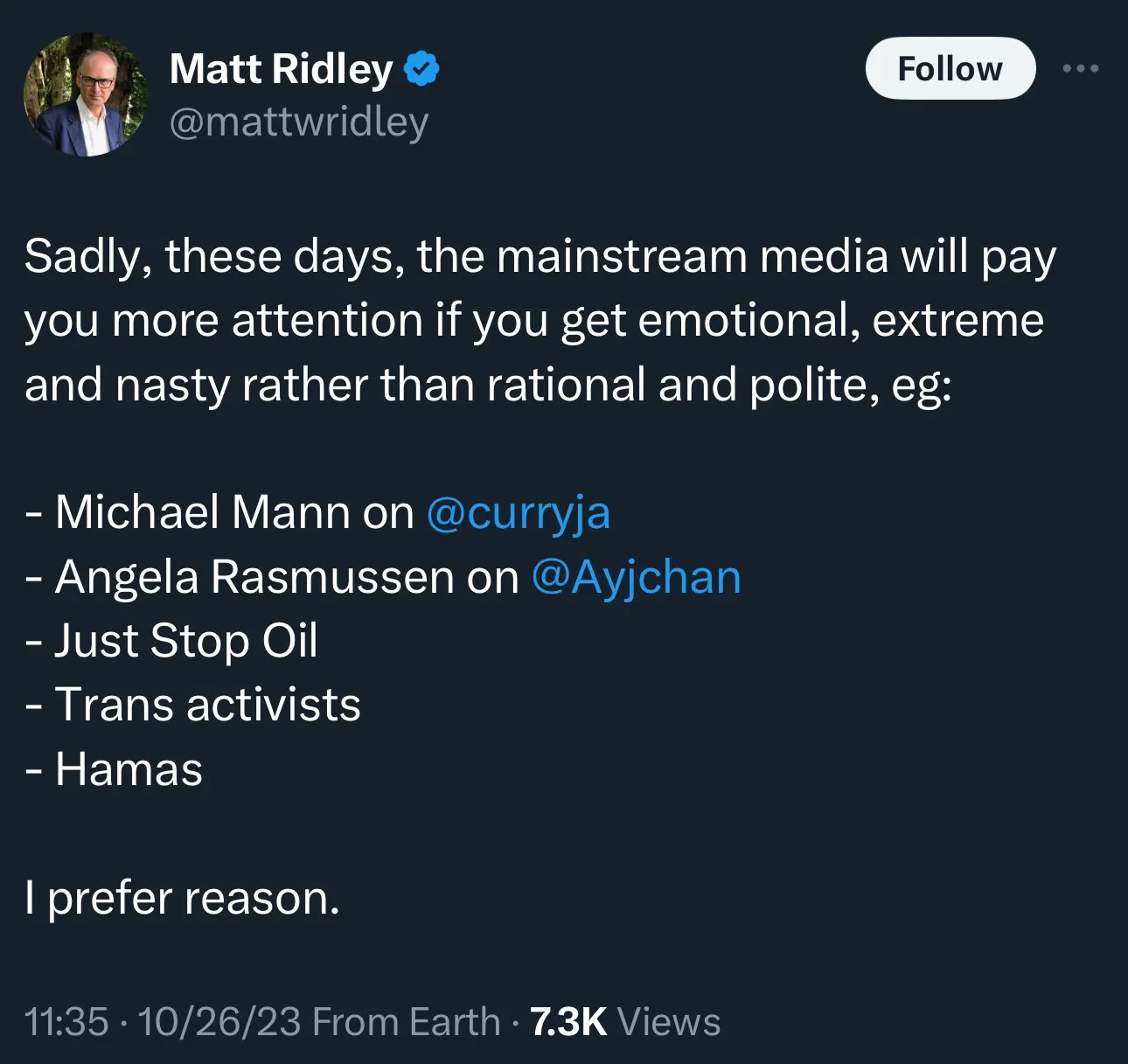
Task: Click the phrase rational and polite, eg:
Action: (x=719, y=385)
